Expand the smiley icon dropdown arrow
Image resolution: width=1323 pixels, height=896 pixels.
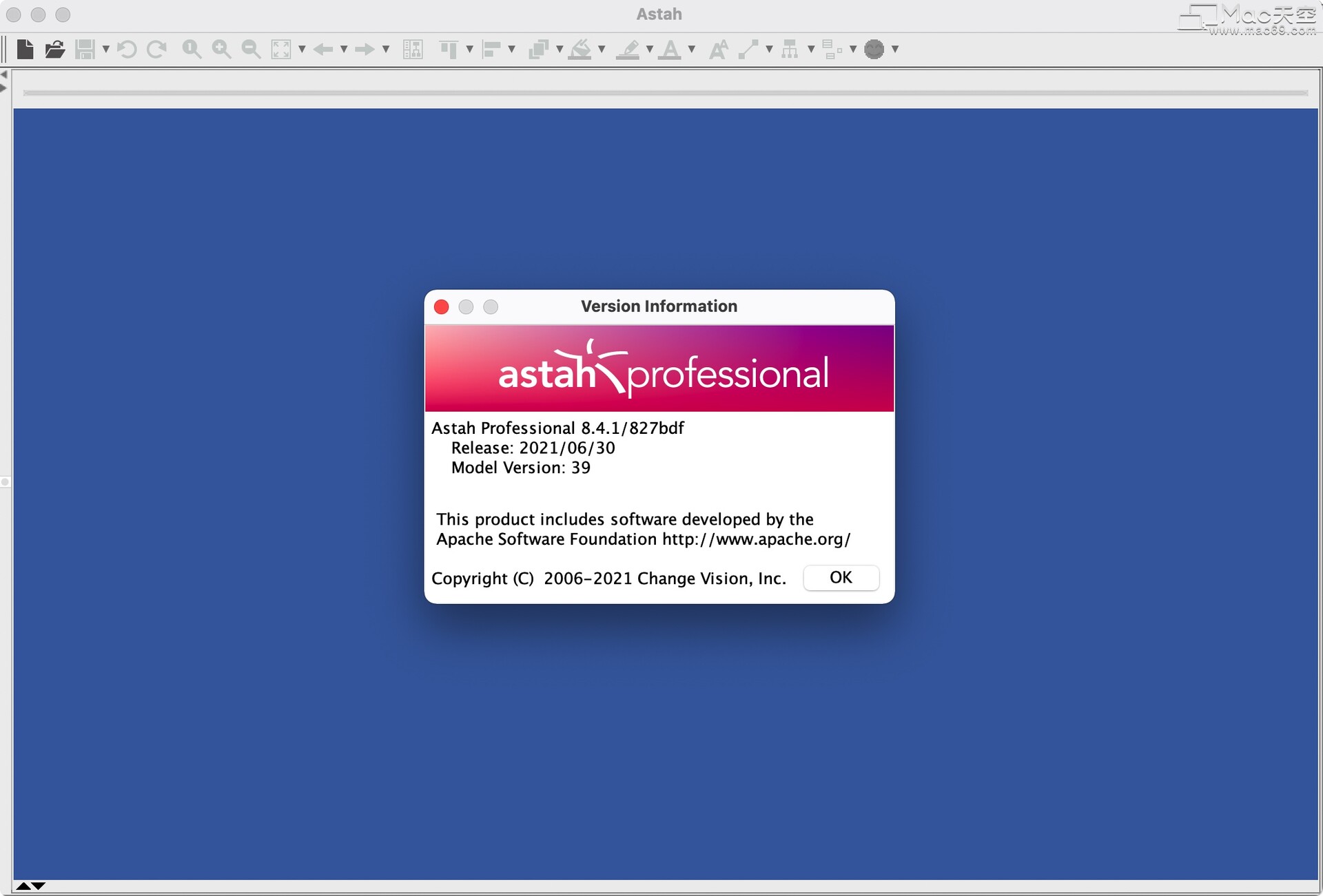895,49
